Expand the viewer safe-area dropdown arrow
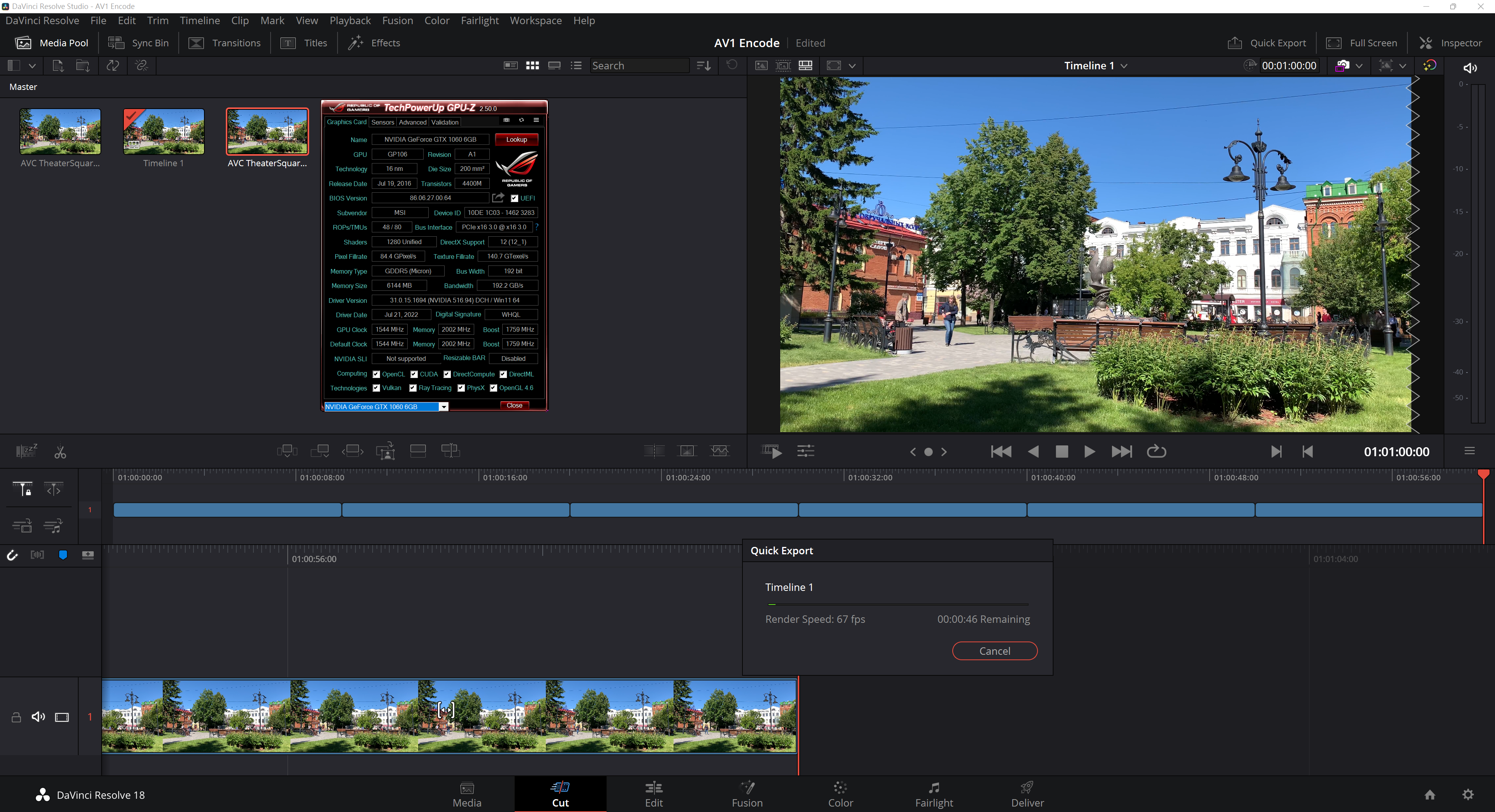Viewport: 1495px width, 812px height. 852,65
